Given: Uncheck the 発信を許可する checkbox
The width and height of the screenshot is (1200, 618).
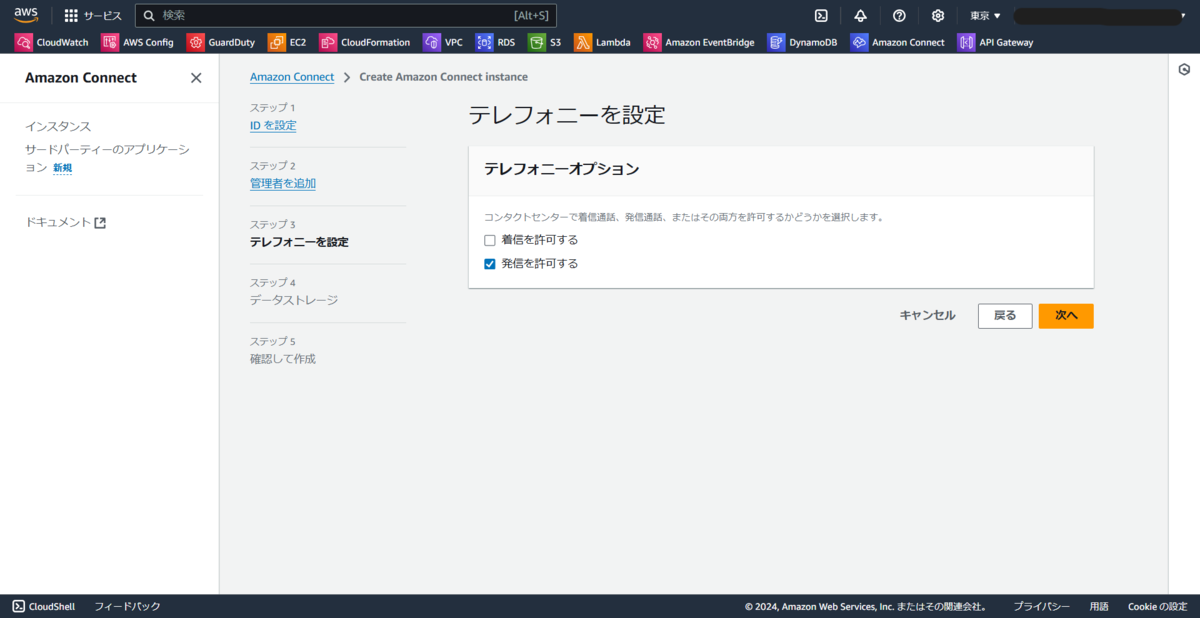Looking at the screenshot, I should click(x=490, y=264).
